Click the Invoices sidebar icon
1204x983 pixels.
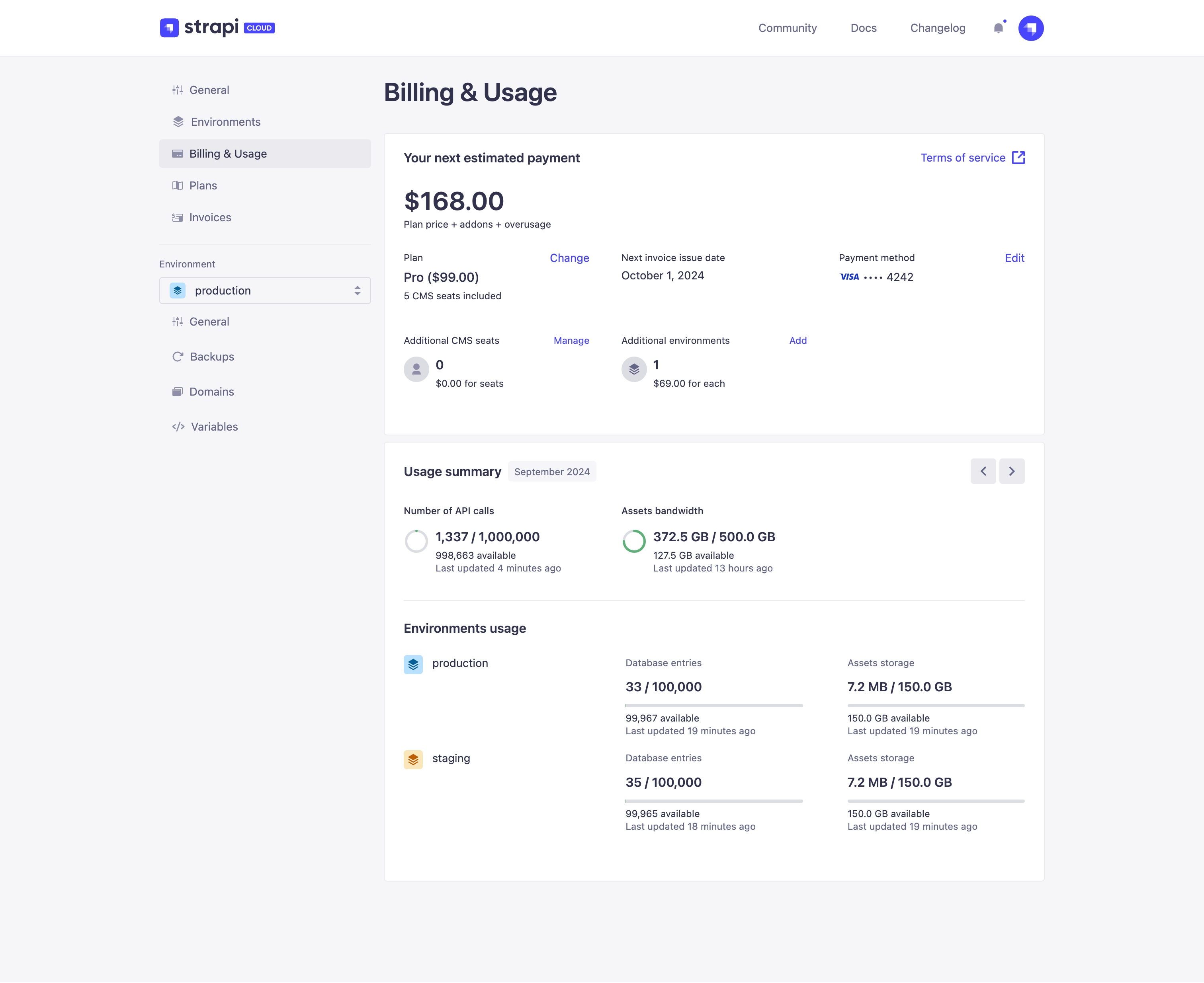point(178,217)
